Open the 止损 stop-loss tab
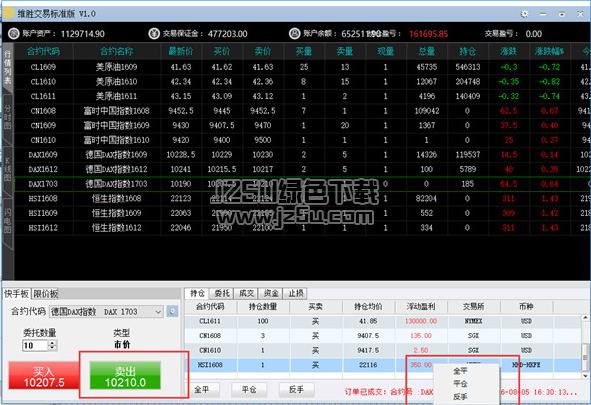Screen dimensions: 591x405 pyautogui.click(x=296, y=293)
